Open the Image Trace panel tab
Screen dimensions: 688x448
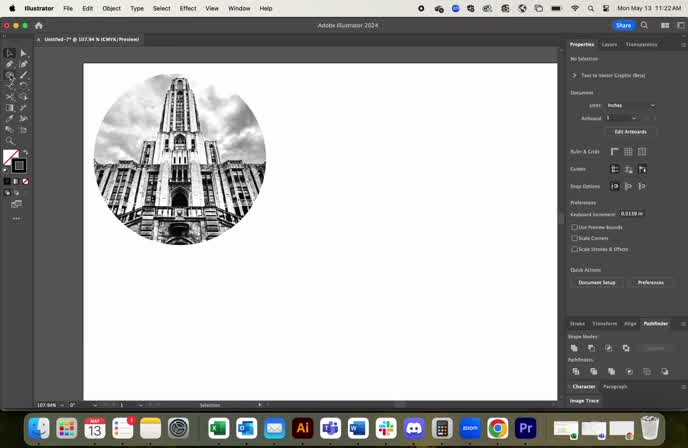(584, 401)
